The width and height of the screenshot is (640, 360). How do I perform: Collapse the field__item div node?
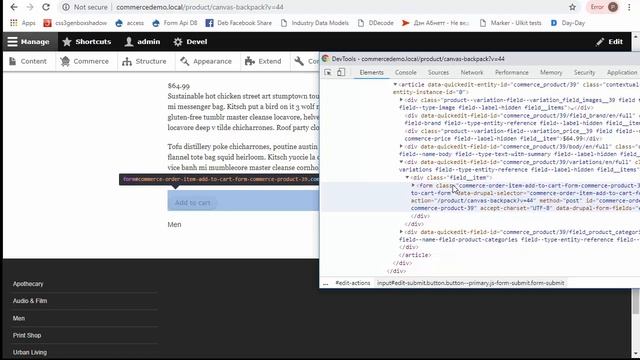point(407,178)
